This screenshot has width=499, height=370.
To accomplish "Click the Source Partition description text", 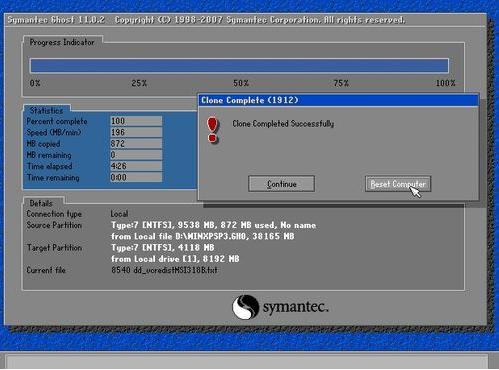I will click(x=213, y=231).
